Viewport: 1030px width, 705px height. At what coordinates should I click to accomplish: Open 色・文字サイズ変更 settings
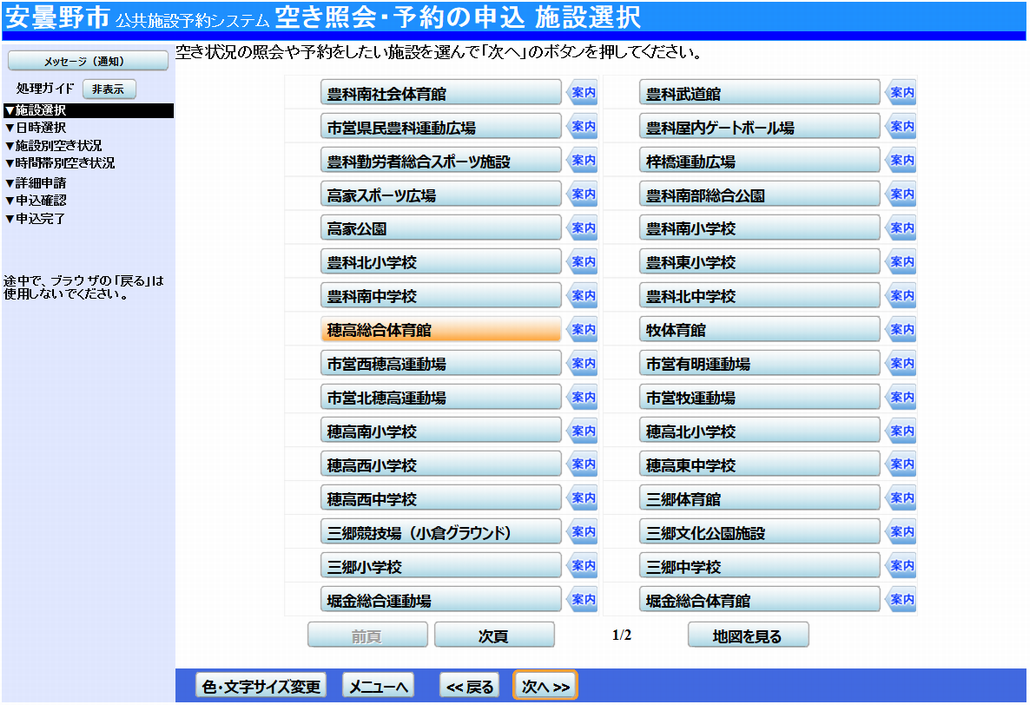pos(260,686)
